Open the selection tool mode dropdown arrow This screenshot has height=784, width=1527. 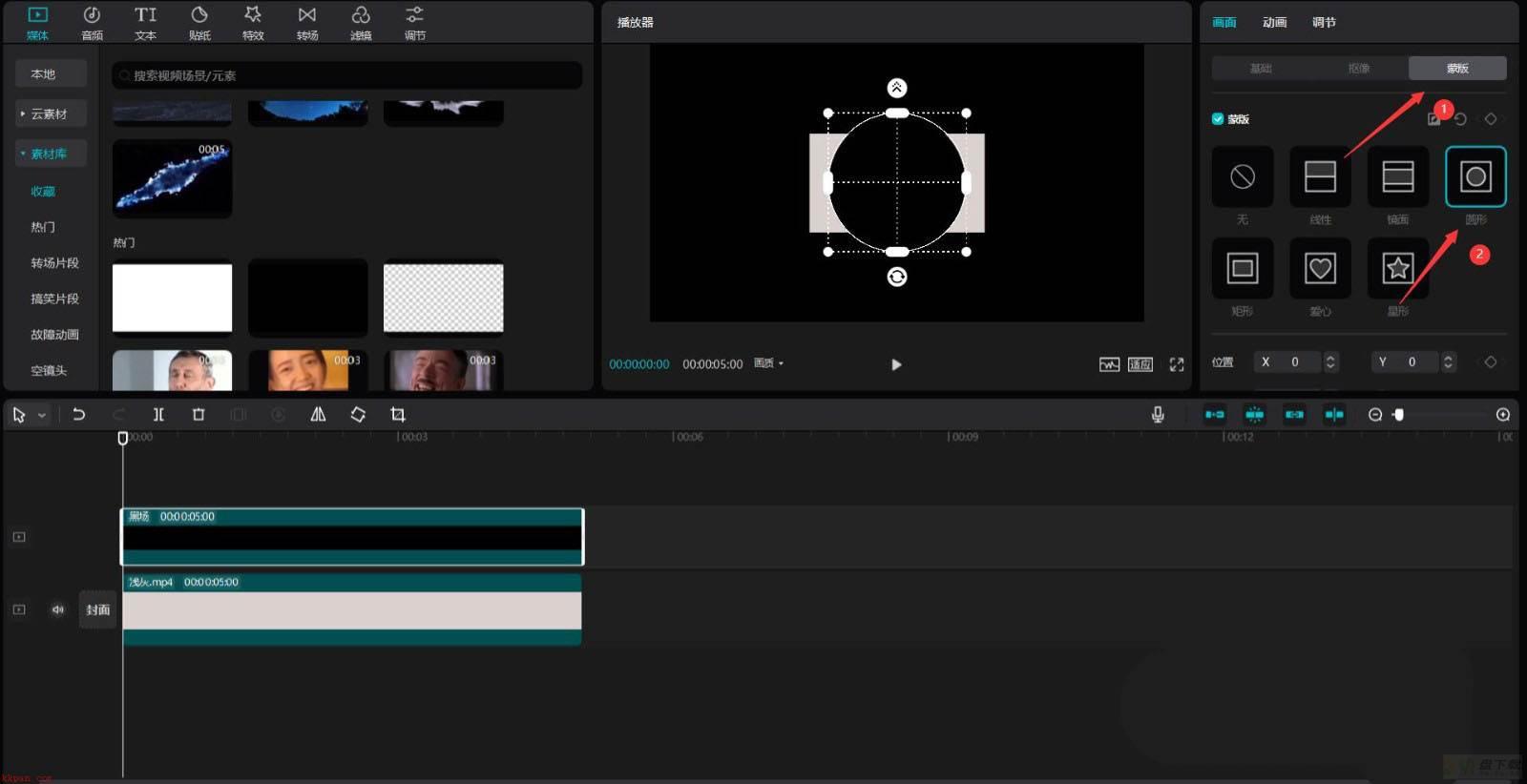pos(42,416)
